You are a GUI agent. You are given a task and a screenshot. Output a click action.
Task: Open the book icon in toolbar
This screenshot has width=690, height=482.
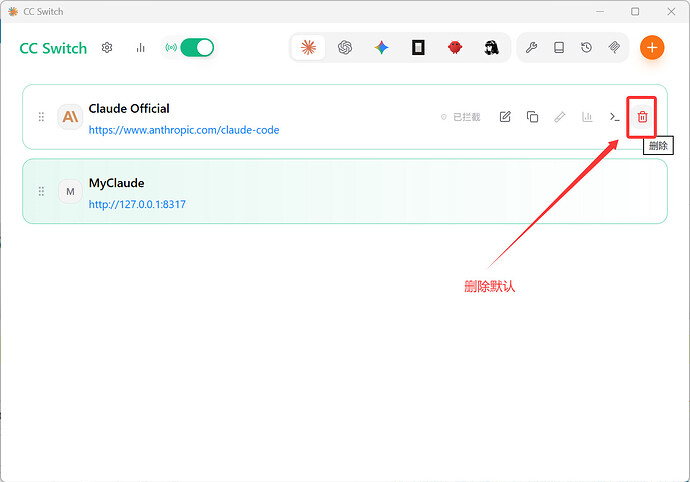coord(559,47)
